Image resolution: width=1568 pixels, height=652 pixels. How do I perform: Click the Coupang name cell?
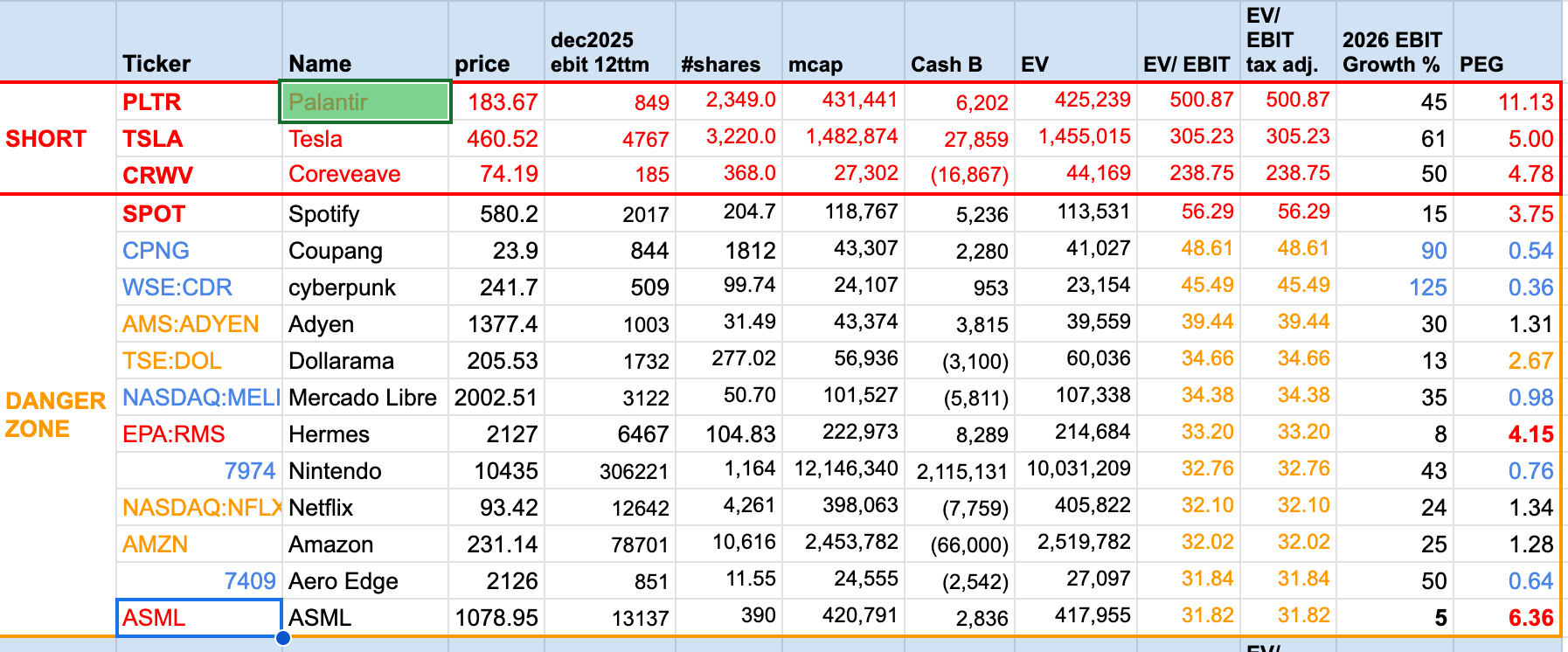365,251
